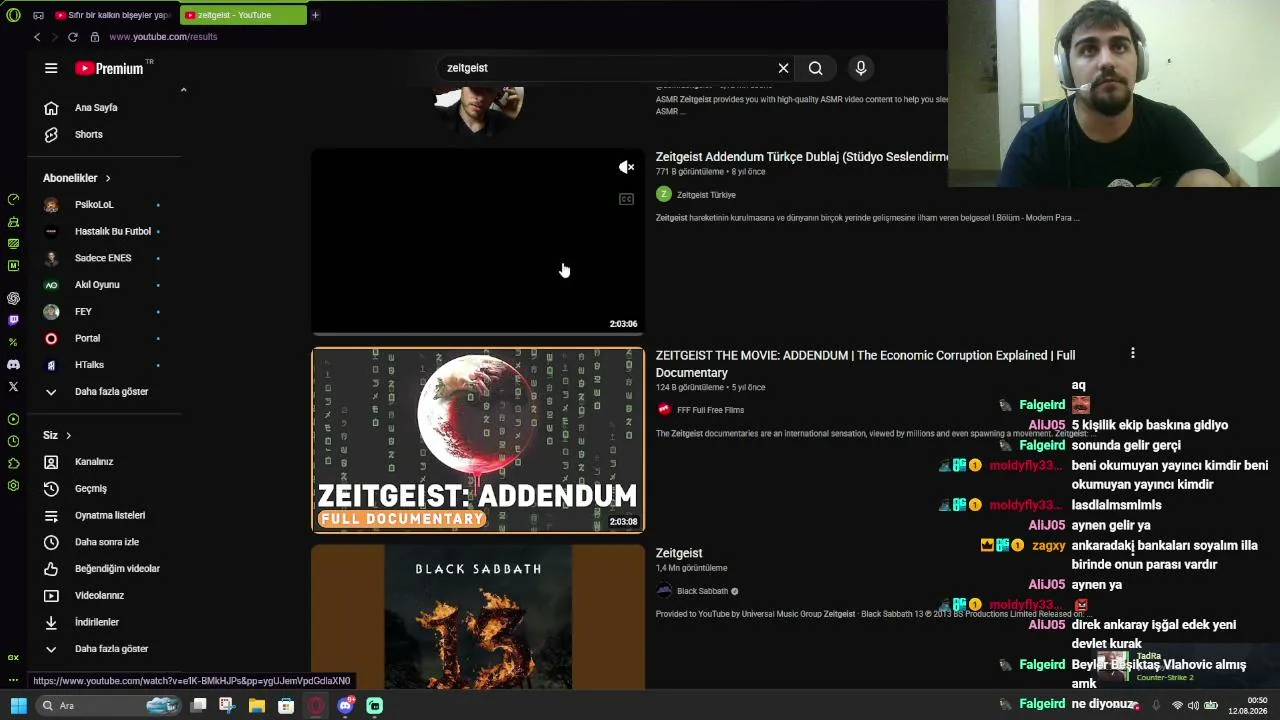Screen dimensions: 1280x720
Task: Open the Zeitgeist Addendum Türkçe Dublaj video title
Action: (x=802, y=157)
